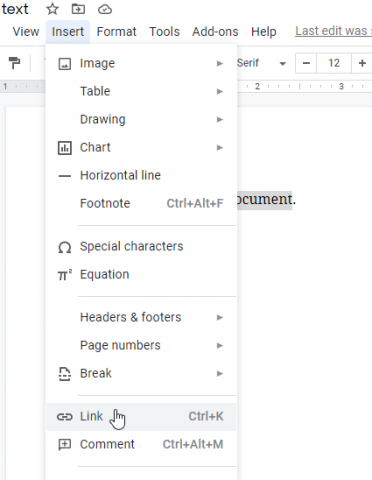
Task: Choose Comment from the Insert menu
Action: pyautogui.click(x=141, y=445)
